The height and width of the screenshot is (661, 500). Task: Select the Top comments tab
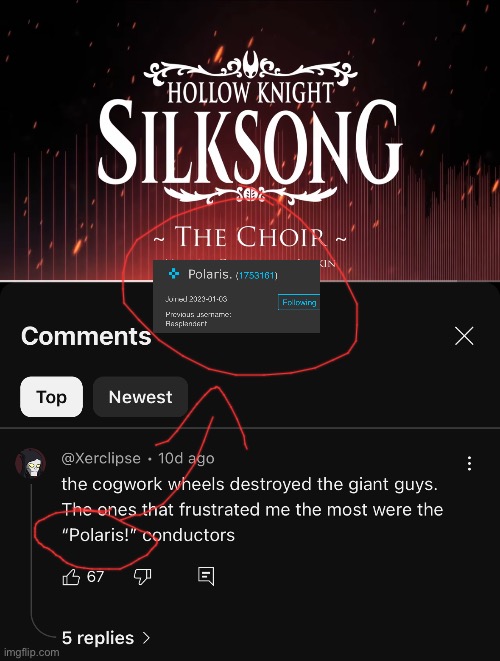click(51, 397)
